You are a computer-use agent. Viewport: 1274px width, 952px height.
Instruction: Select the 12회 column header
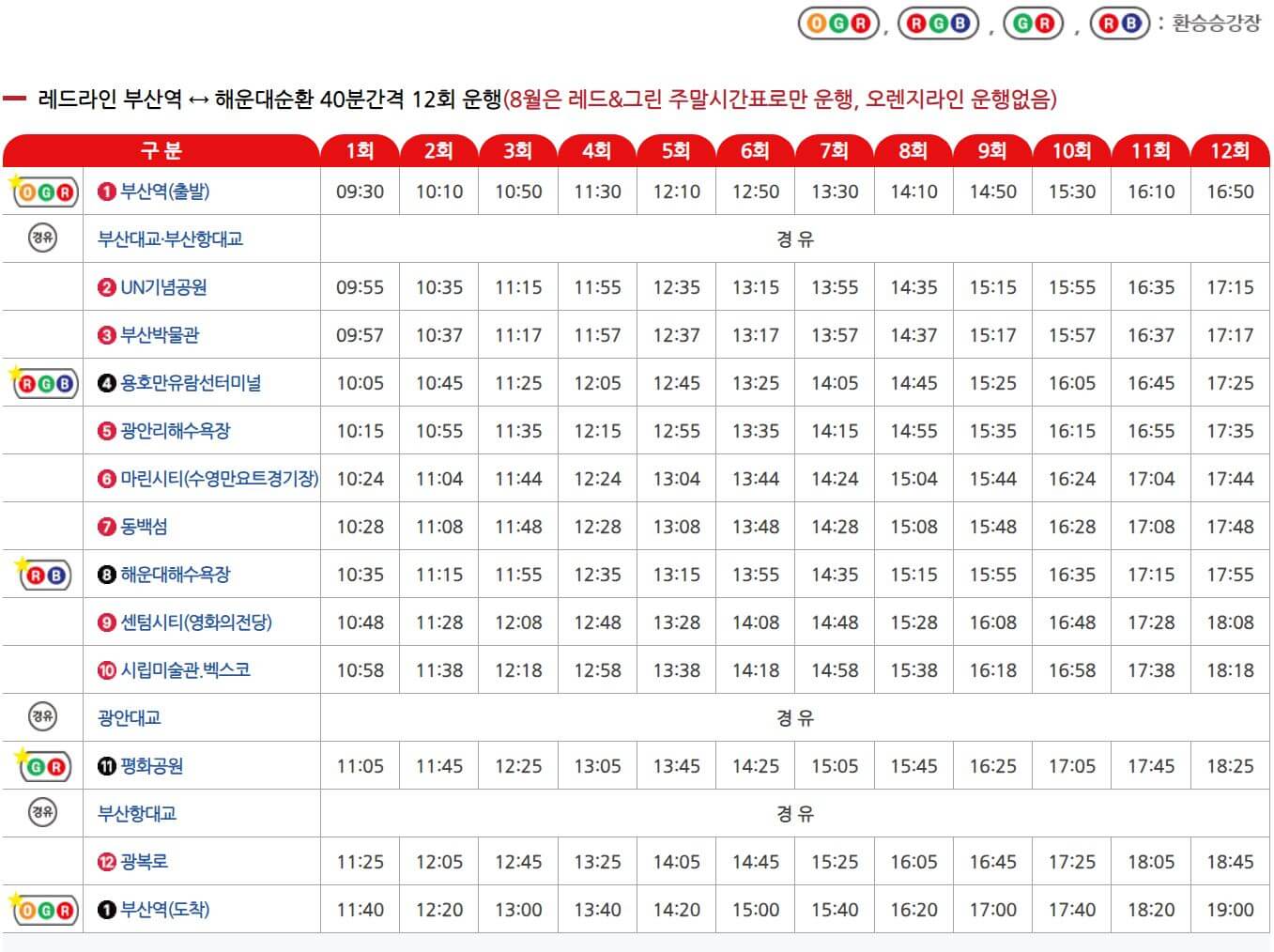click(1230, 150)
